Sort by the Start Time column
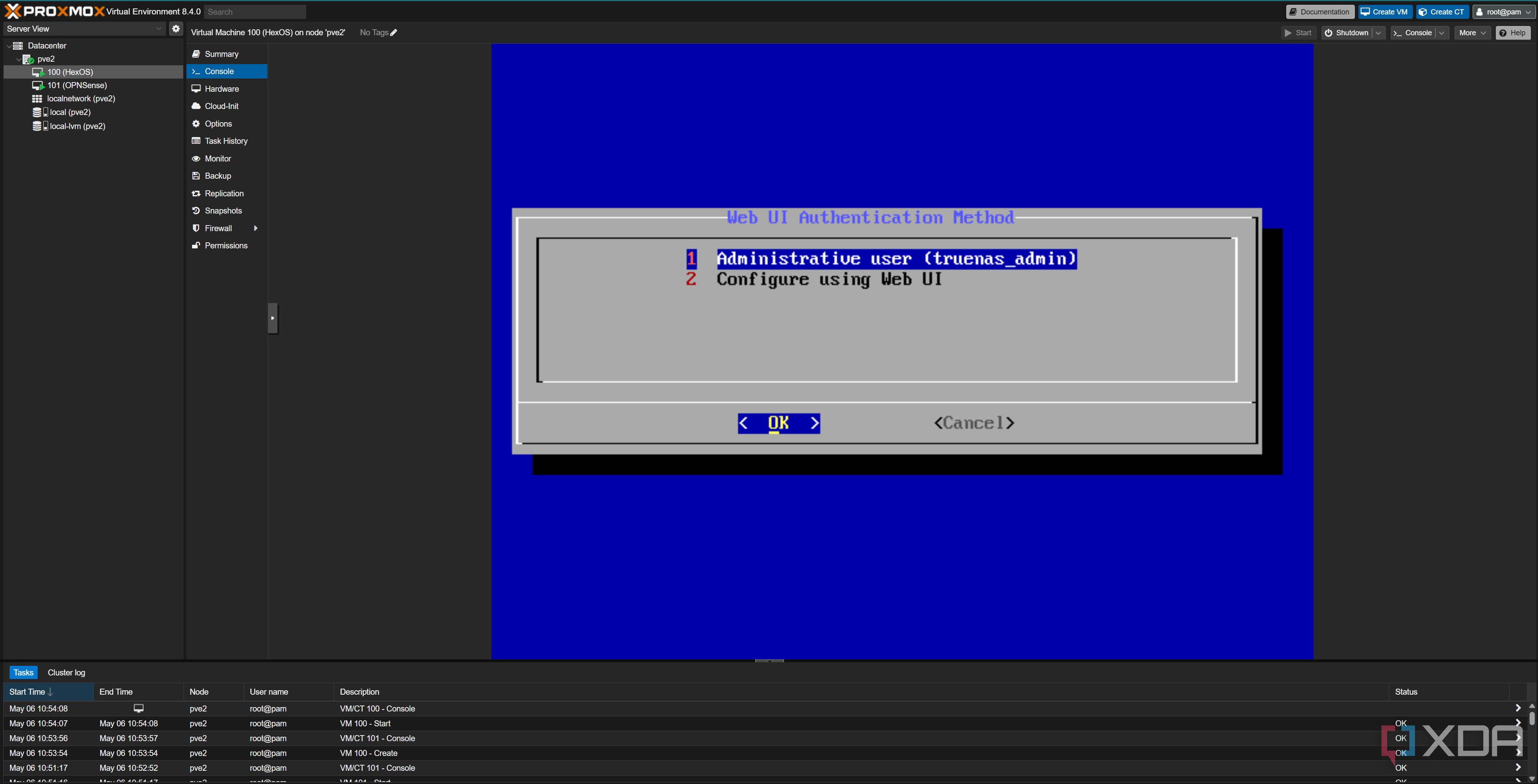Screen dimensions: 1538x784 coord(49,692)
